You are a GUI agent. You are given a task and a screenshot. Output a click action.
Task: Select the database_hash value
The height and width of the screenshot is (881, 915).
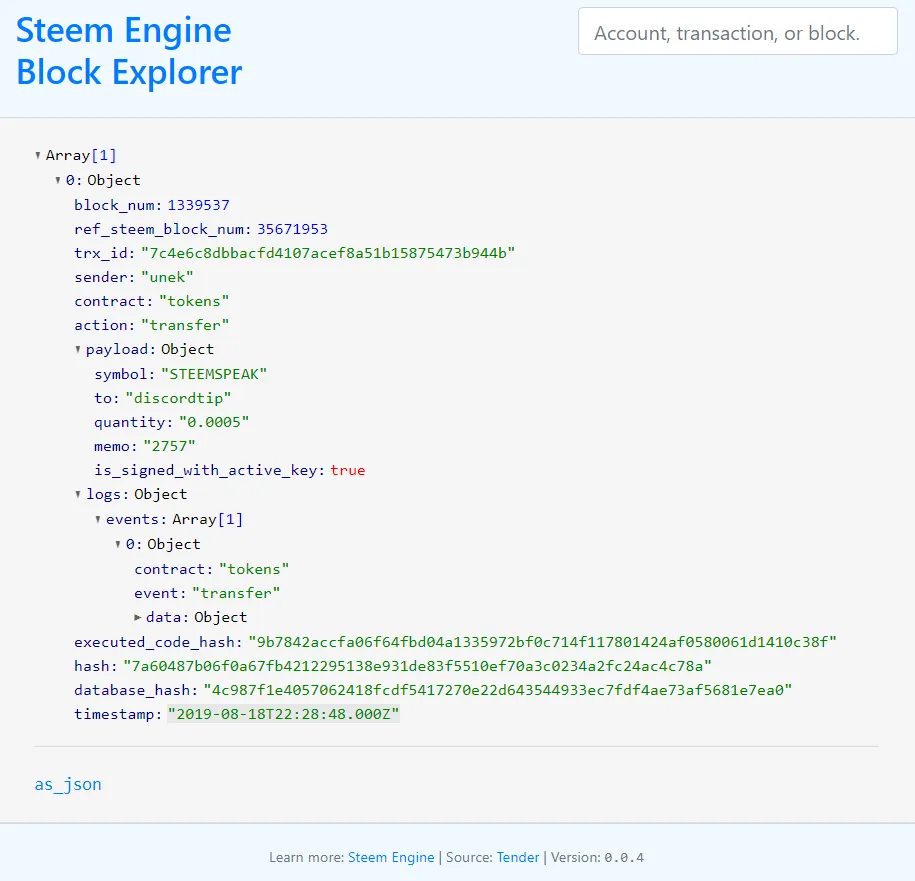point(498,690)
